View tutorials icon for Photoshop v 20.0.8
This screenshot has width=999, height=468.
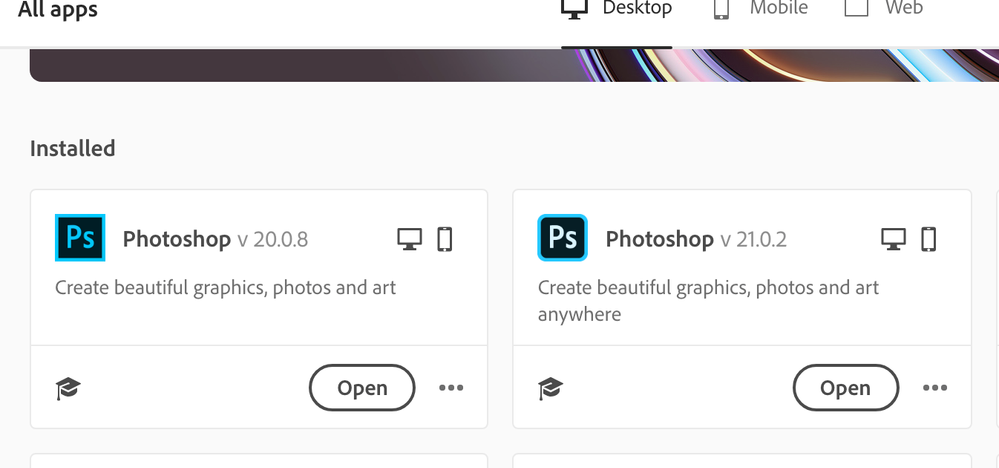pyautogui.click(x=68, y=388)
